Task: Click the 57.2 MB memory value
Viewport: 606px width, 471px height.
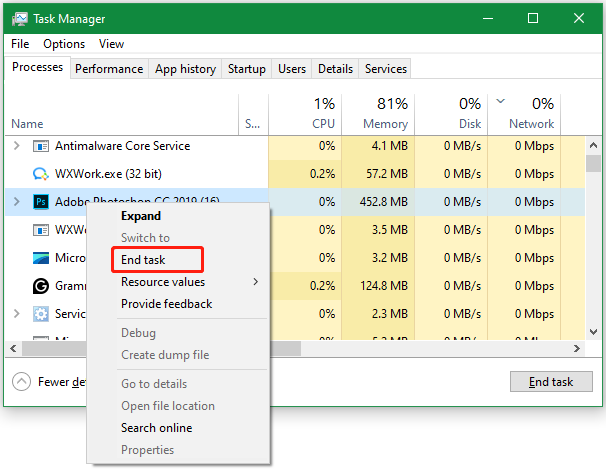Action: (x=387, y=174)
